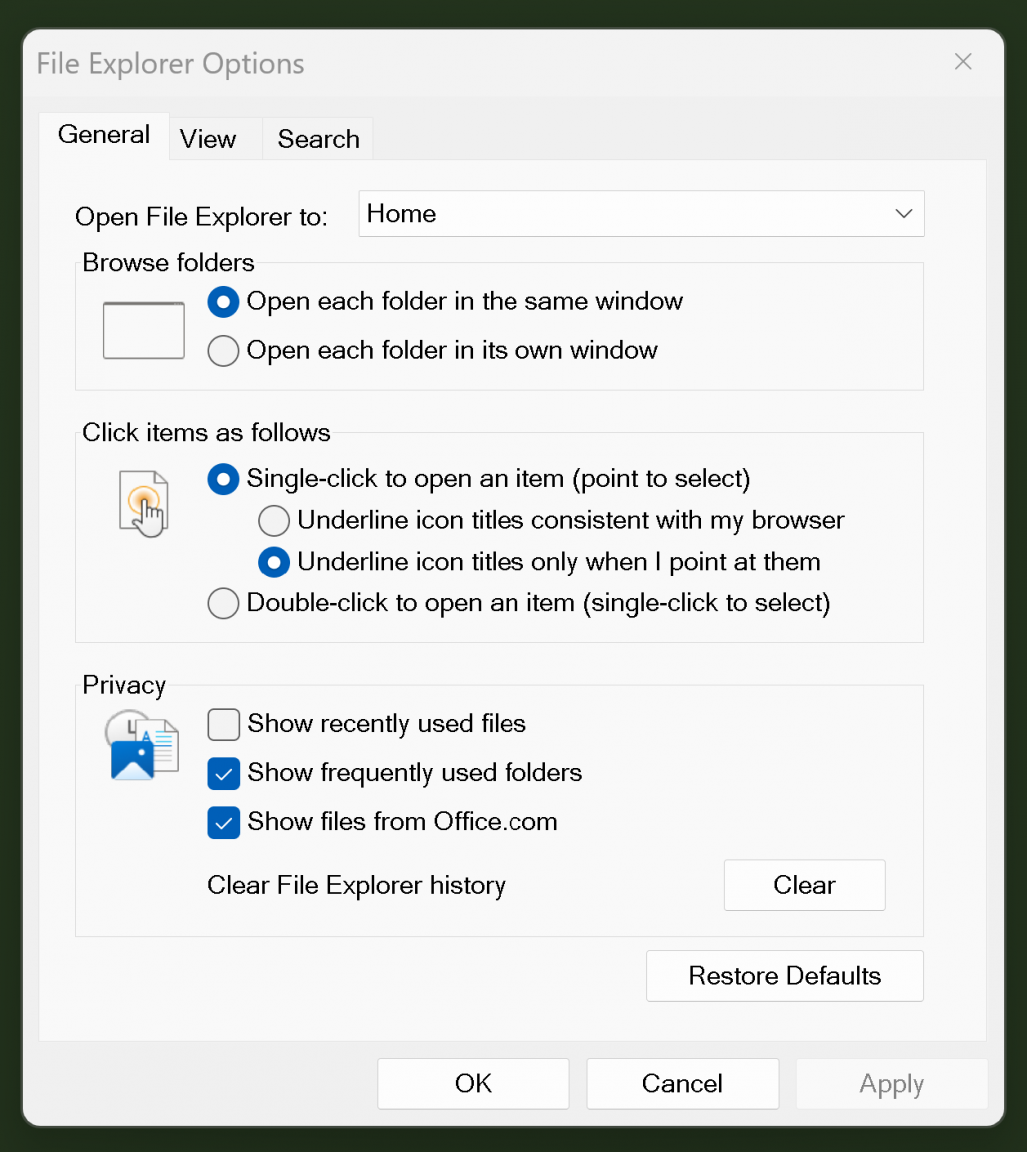Click the 'Privacy' group label
This screenshot has height=1152, width=1027.
click(x=124, y=685)
